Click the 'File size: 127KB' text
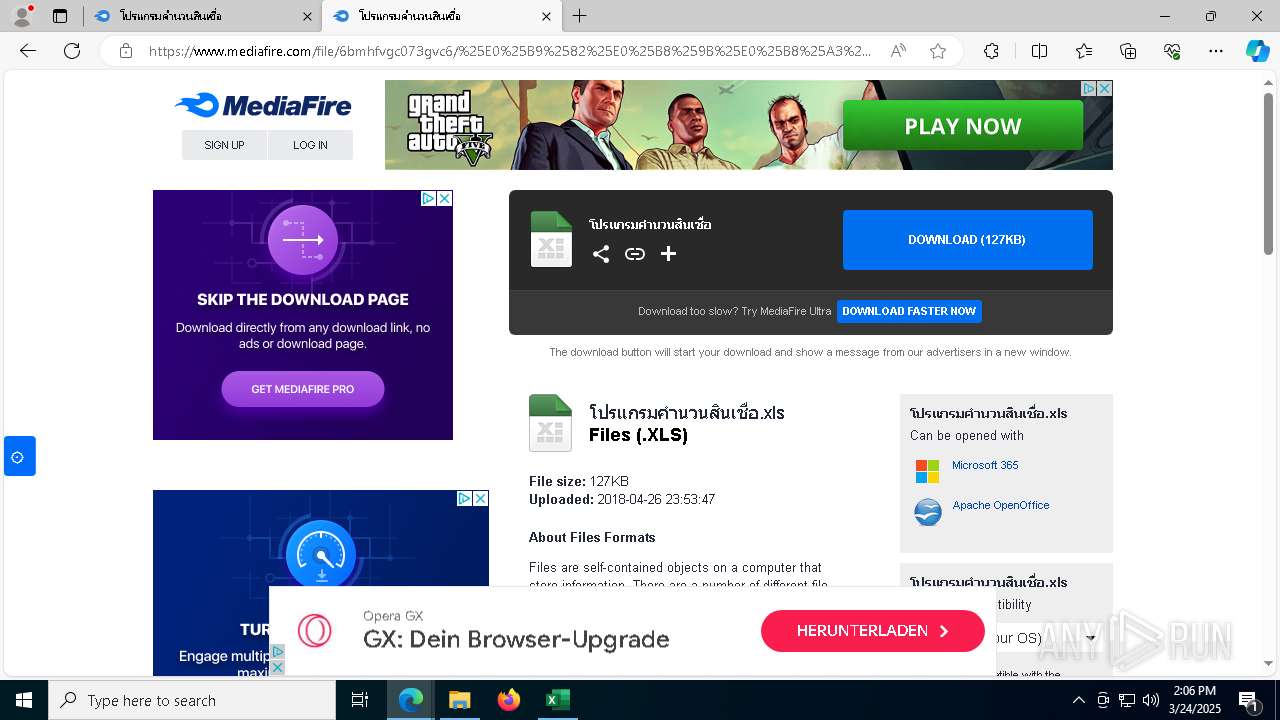 click(x=579, y=481)
